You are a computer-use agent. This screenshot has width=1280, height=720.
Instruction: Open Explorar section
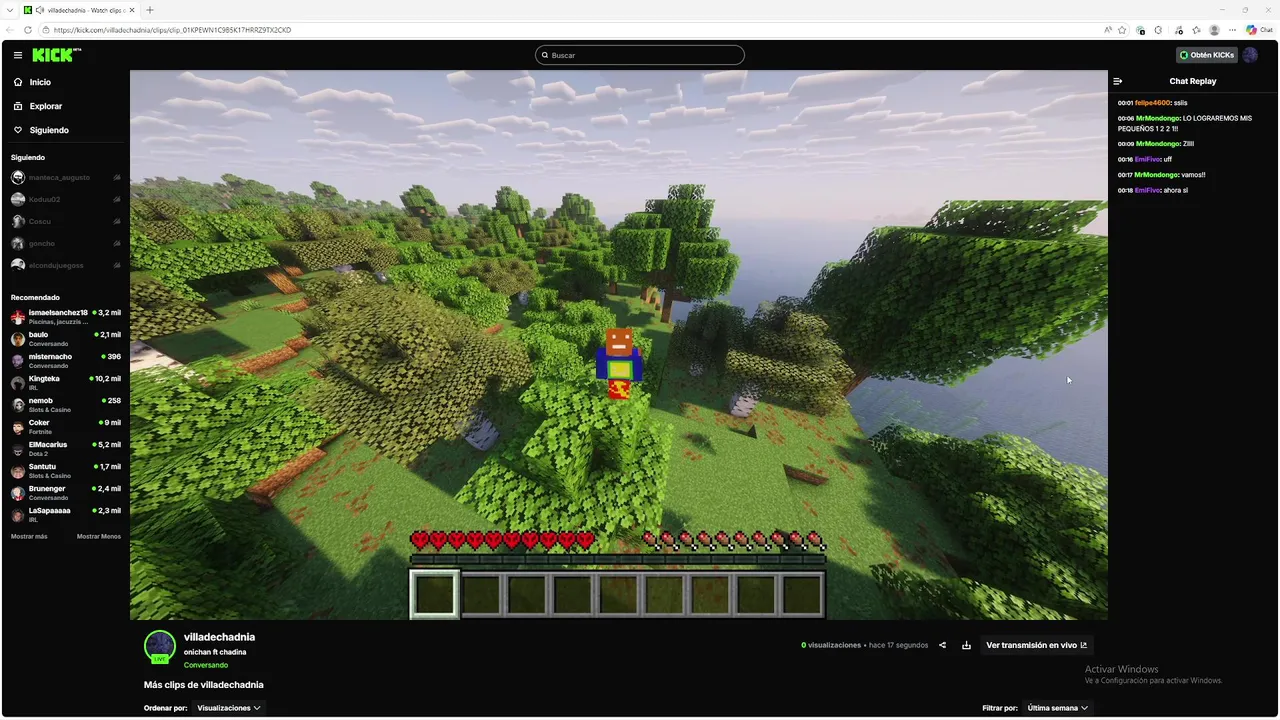38,106
